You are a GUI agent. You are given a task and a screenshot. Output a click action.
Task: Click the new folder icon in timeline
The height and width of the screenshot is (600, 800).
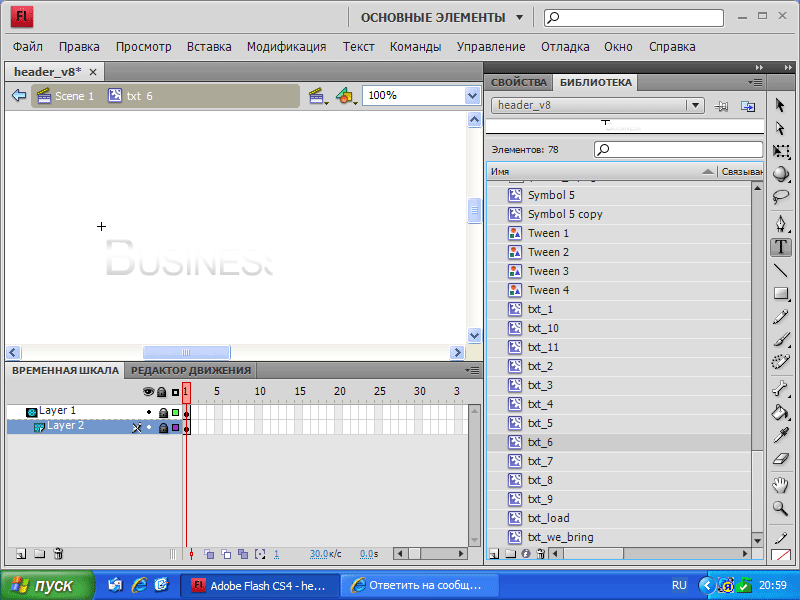(x=39, y=554)
